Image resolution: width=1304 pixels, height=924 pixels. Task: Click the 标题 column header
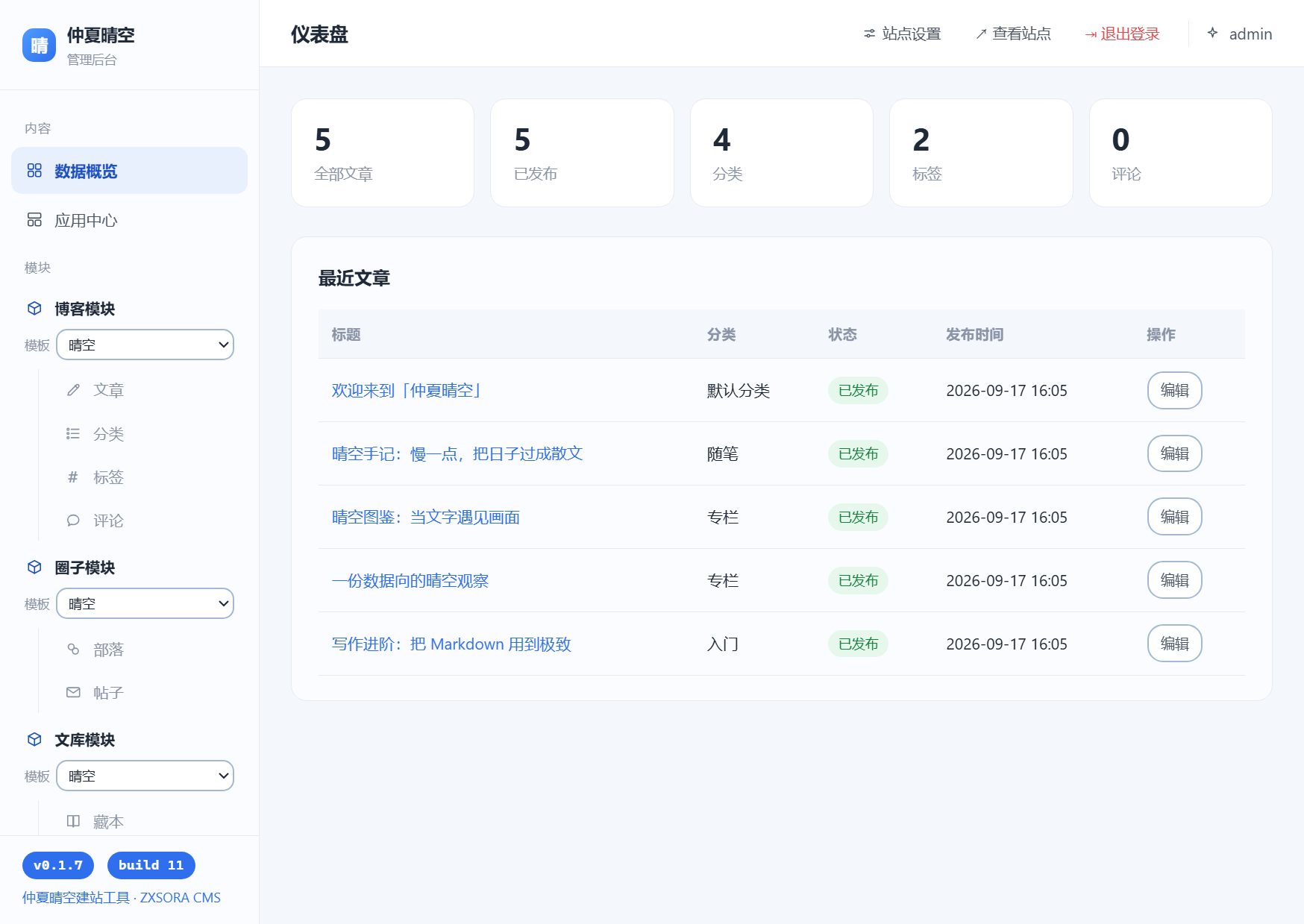coord(346,334)
